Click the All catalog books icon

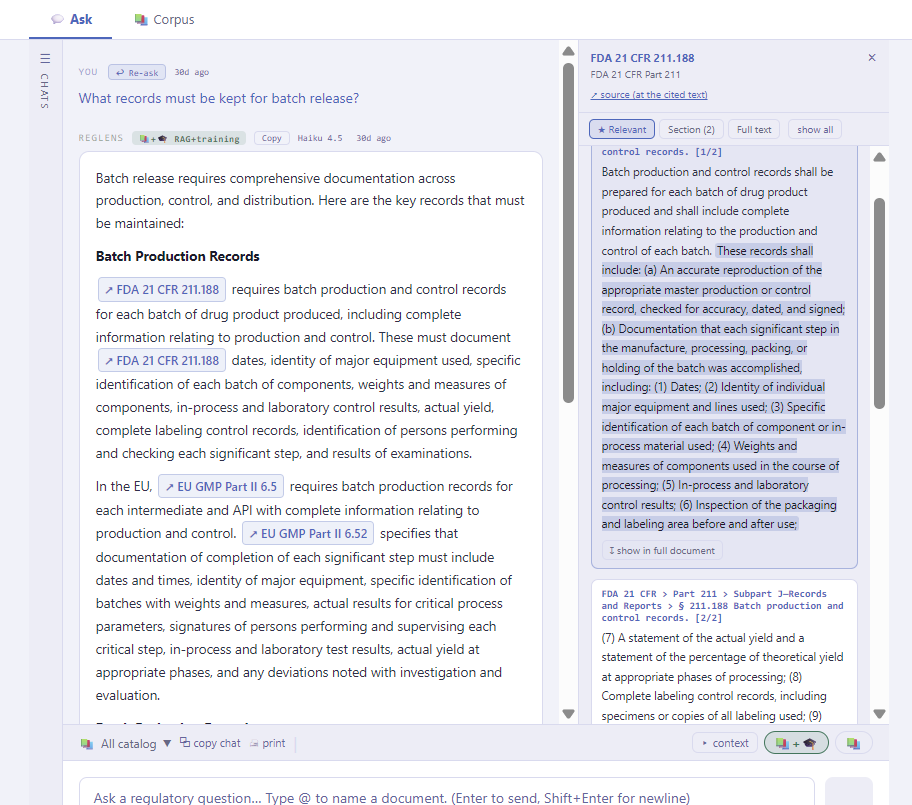(87, 743)
